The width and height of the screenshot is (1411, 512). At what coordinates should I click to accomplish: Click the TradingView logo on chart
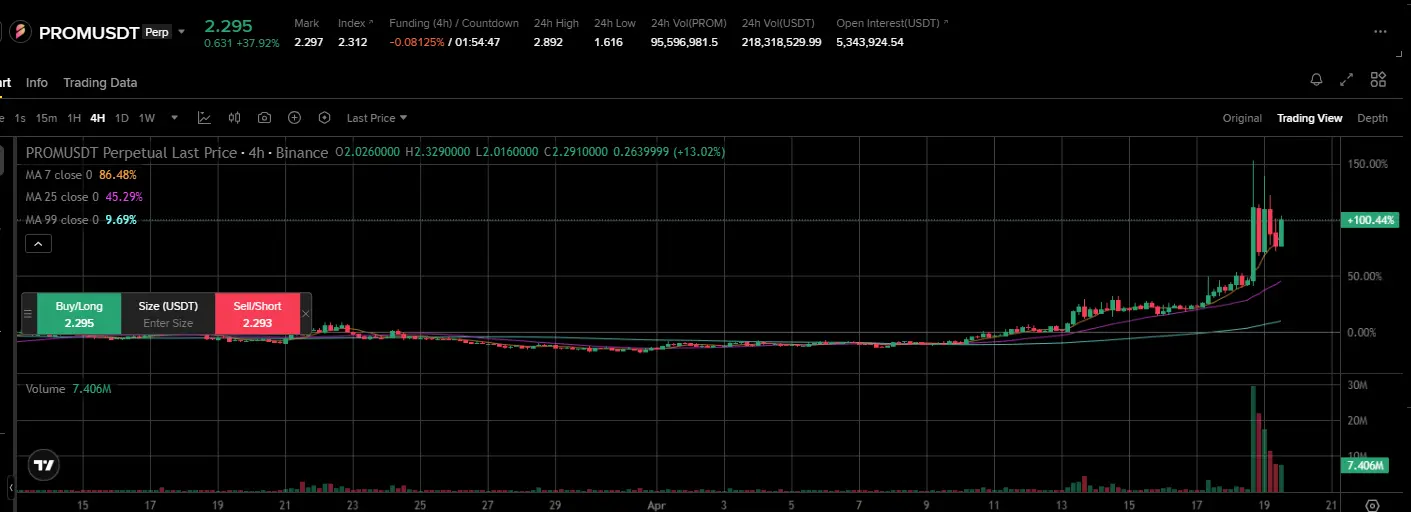(x=43, y=465)
